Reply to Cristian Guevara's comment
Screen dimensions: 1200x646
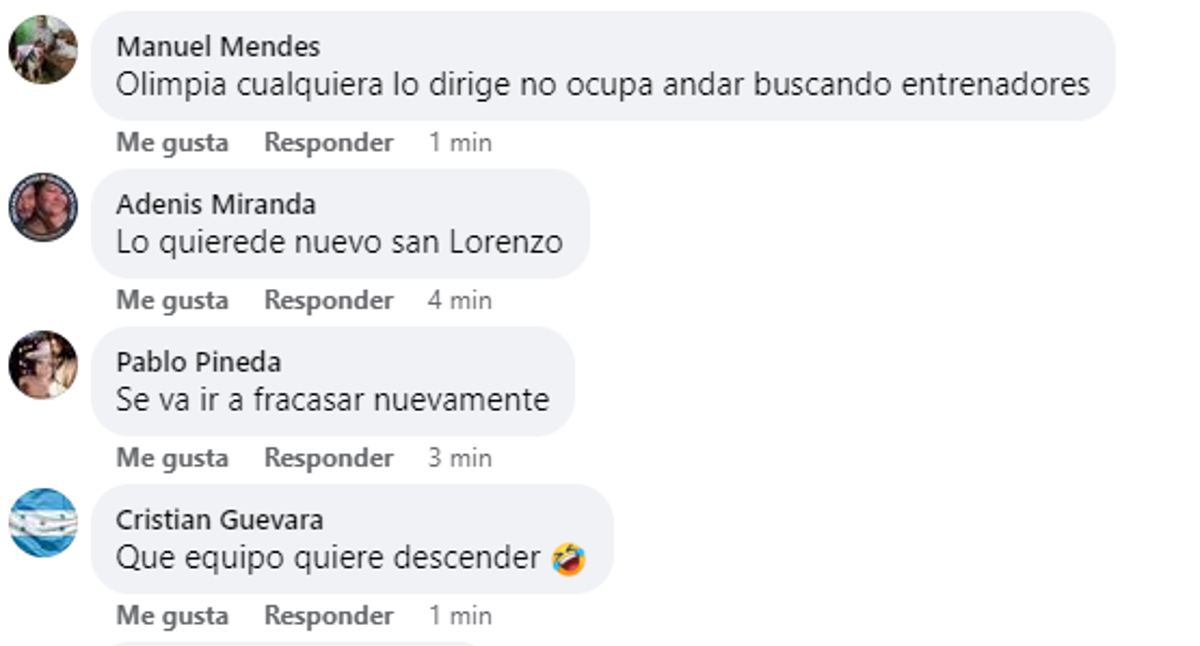[329, 616]
